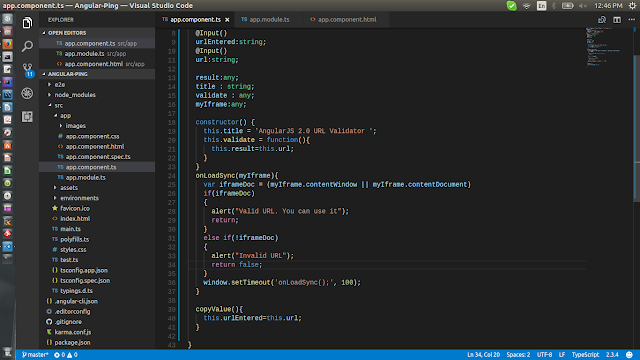Change line ending via LF status item

(x=562, y=355)
